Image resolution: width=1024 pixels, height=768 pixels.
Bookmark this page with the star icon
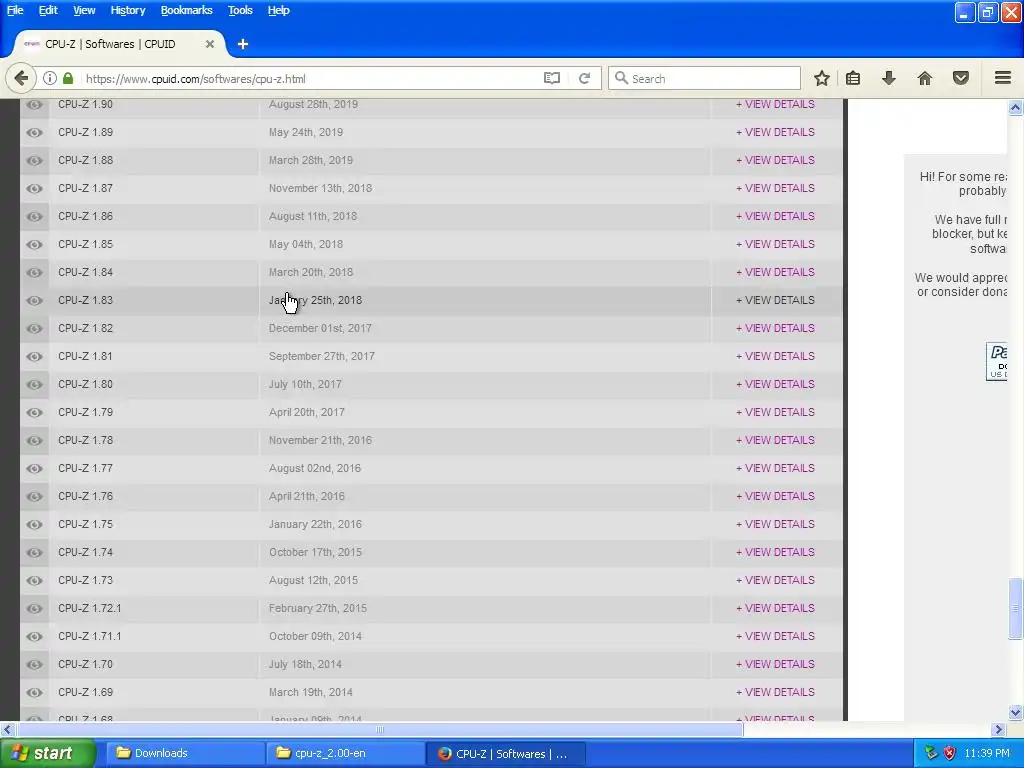click(822, 78)
